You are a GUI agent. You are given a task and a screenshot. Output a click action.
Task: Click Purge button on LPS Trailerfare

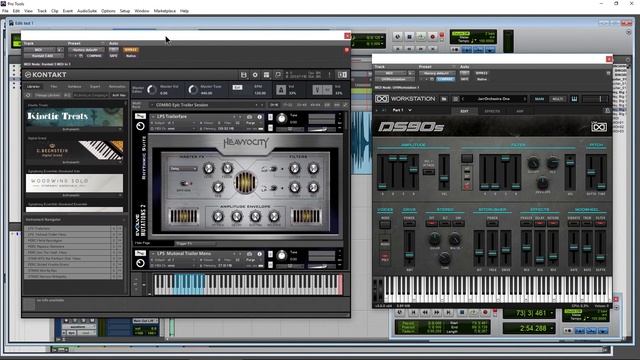[250, 123]
